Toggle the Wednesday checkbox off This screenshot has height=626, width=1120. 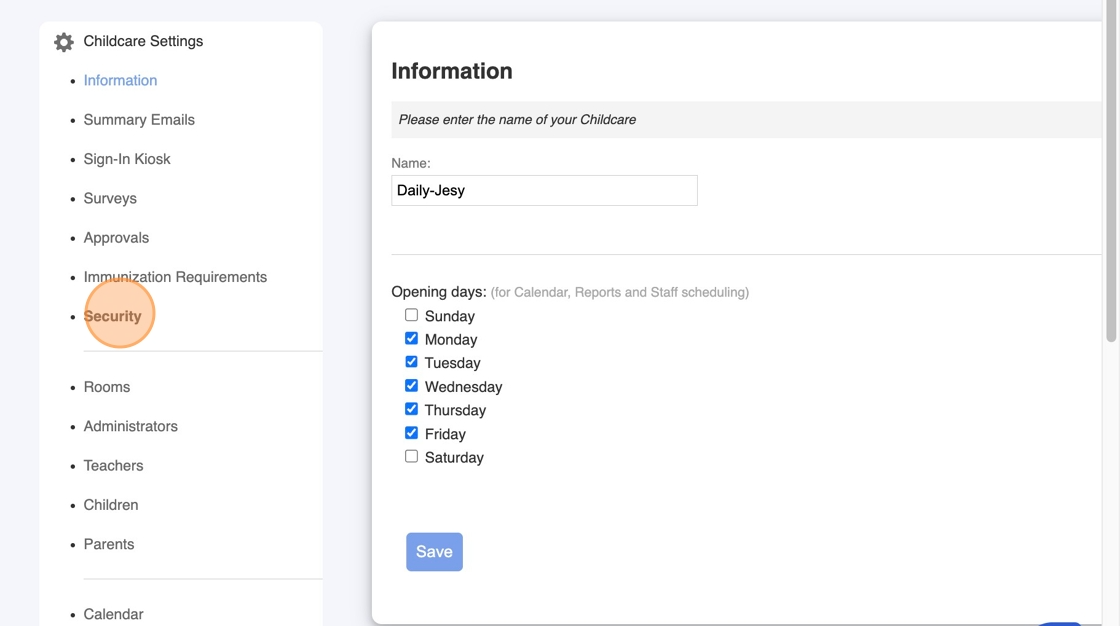411,386
